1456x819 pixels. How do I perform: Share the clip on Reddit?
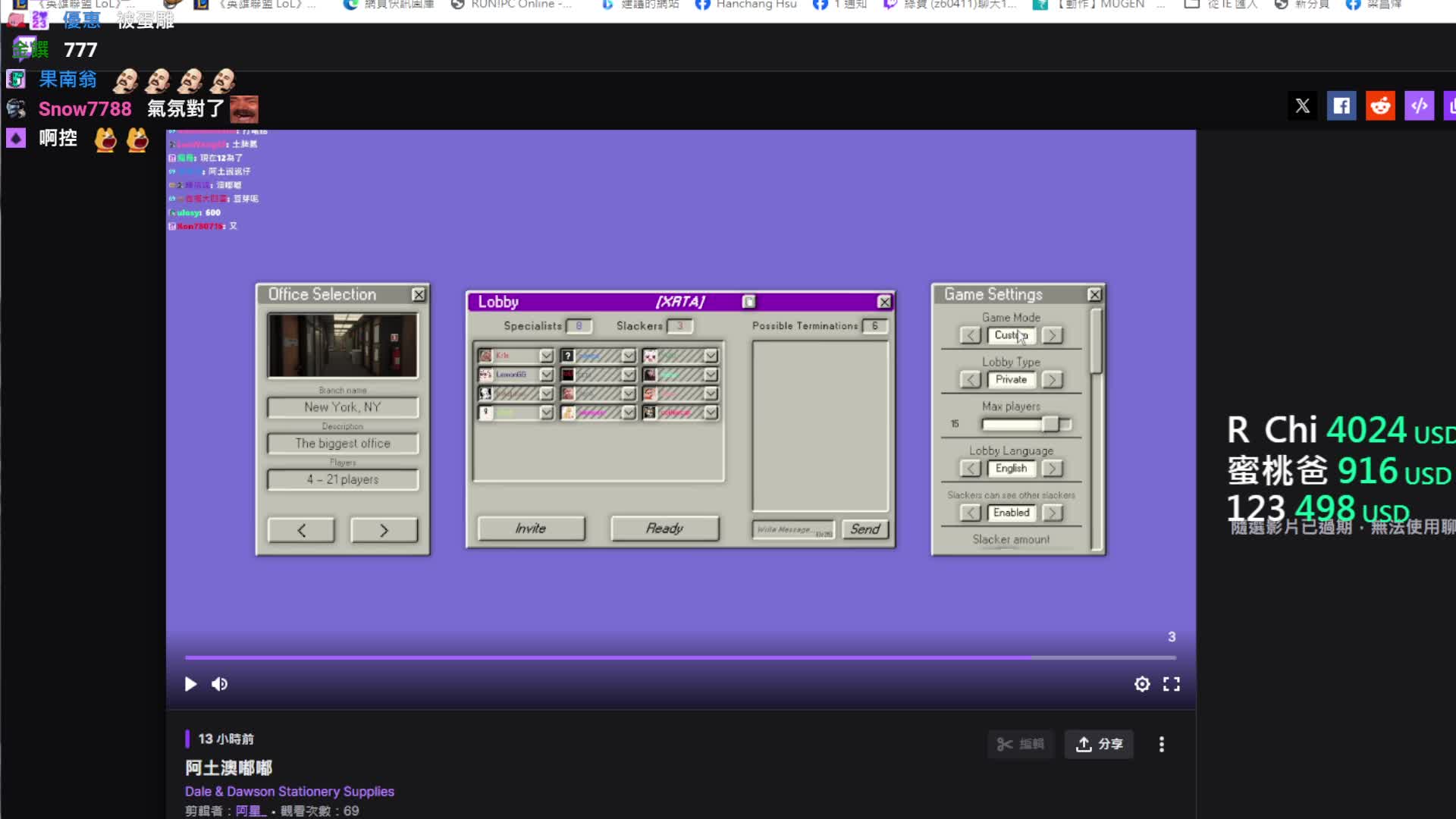[1380, 106]
